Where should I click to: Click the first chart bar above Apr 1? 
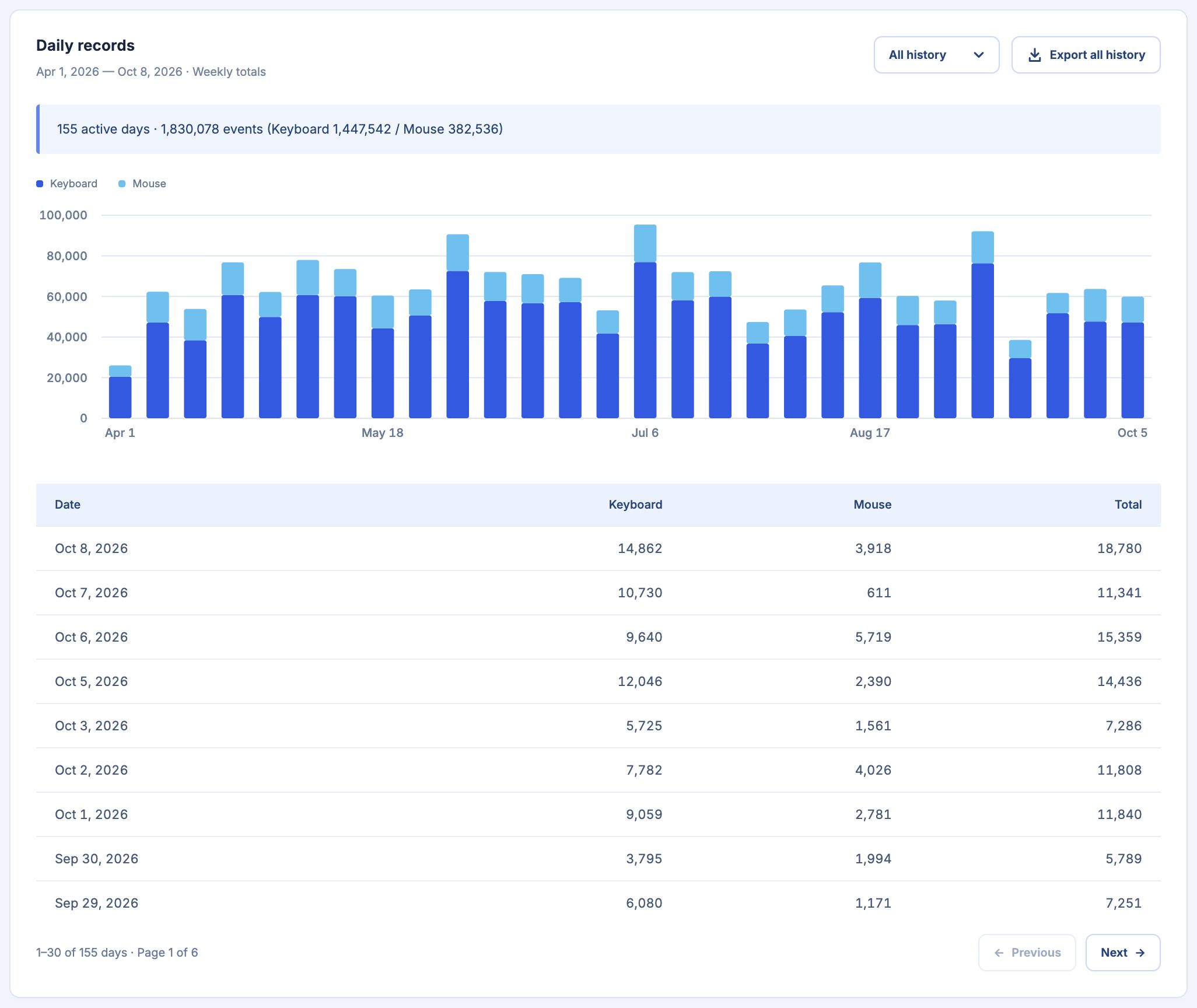tap(120, 392)
